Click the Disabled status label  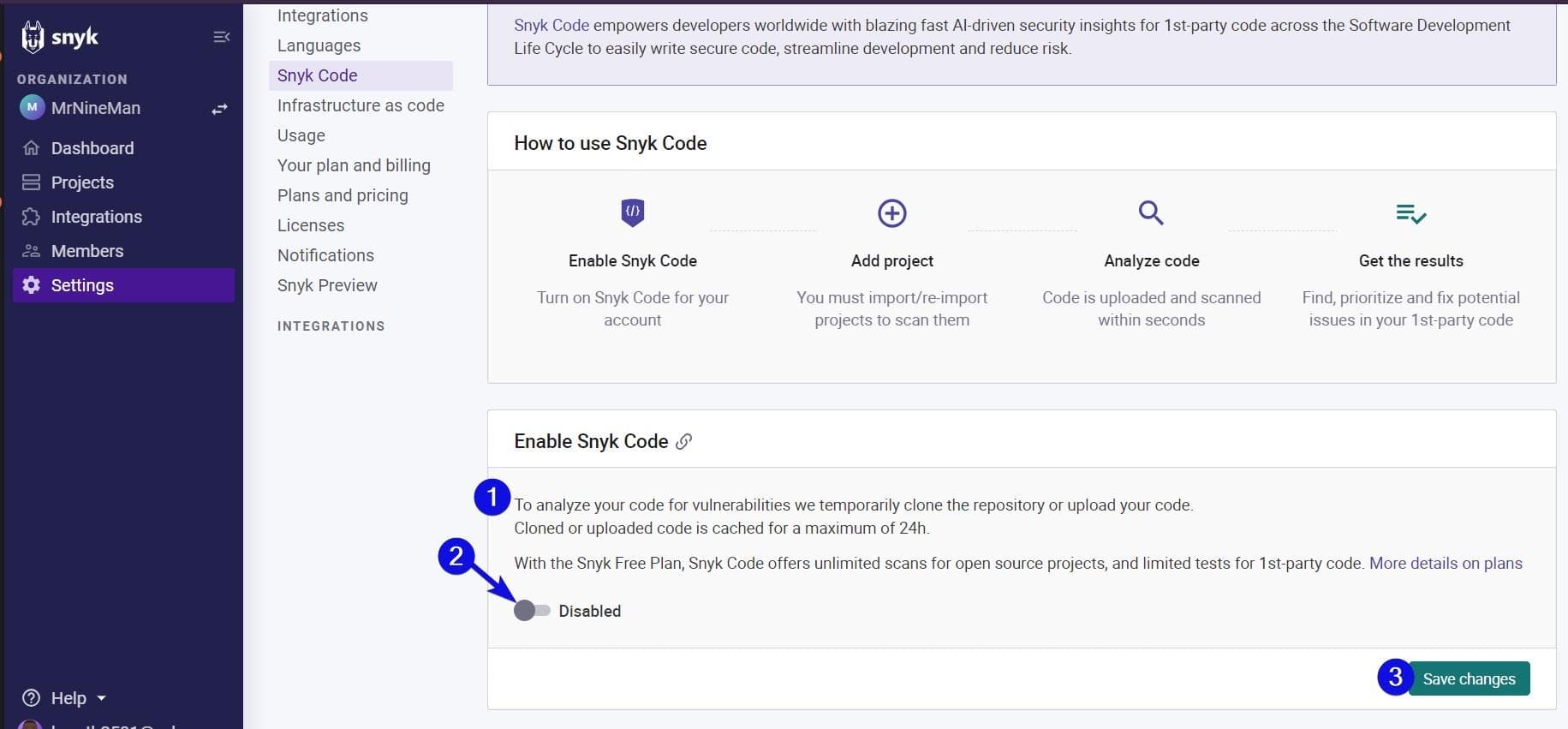[x=590, y=611]
